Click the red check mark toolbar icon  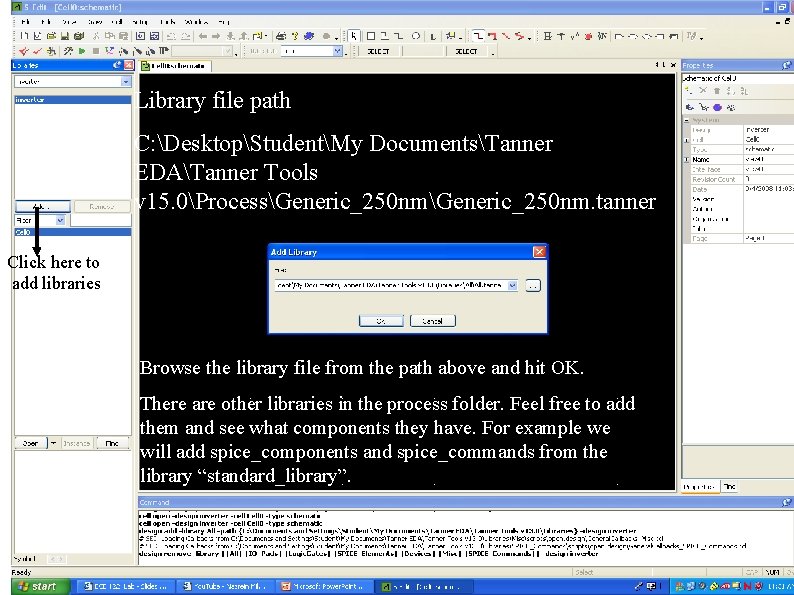pyautogui.click(x=37, y=51)
